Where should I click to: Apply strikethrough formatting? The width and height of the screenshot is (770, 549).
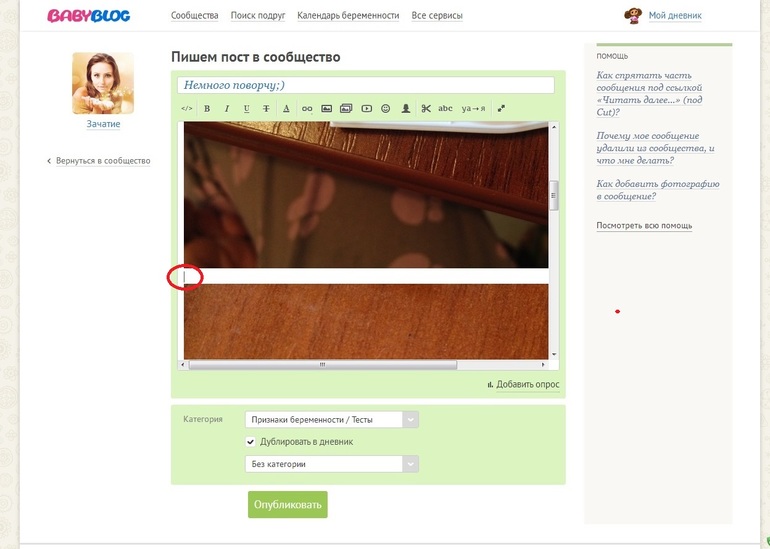(266, 109)
